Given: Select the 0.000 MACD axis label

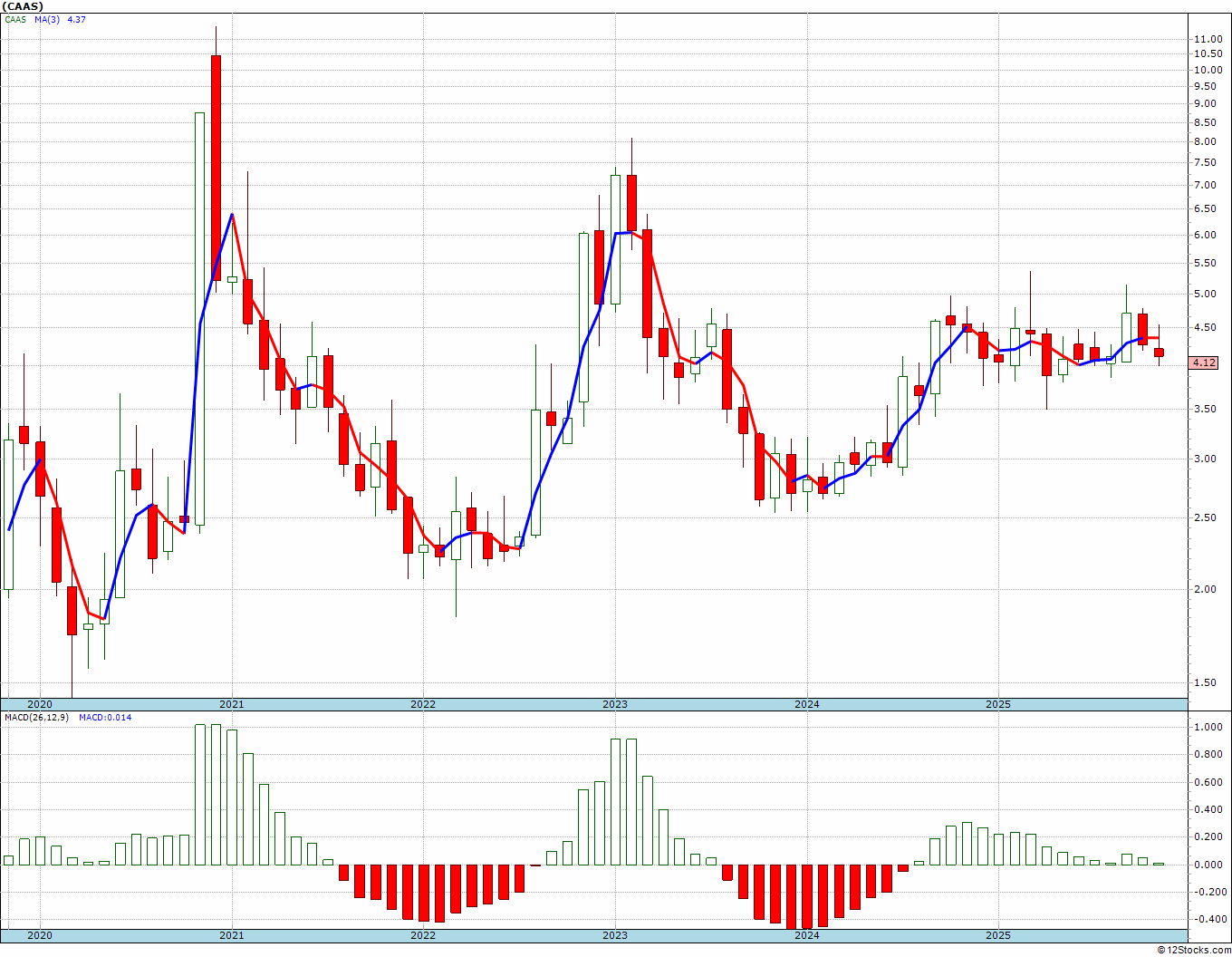Looking at the screenshot, I should pos(1208,865).
